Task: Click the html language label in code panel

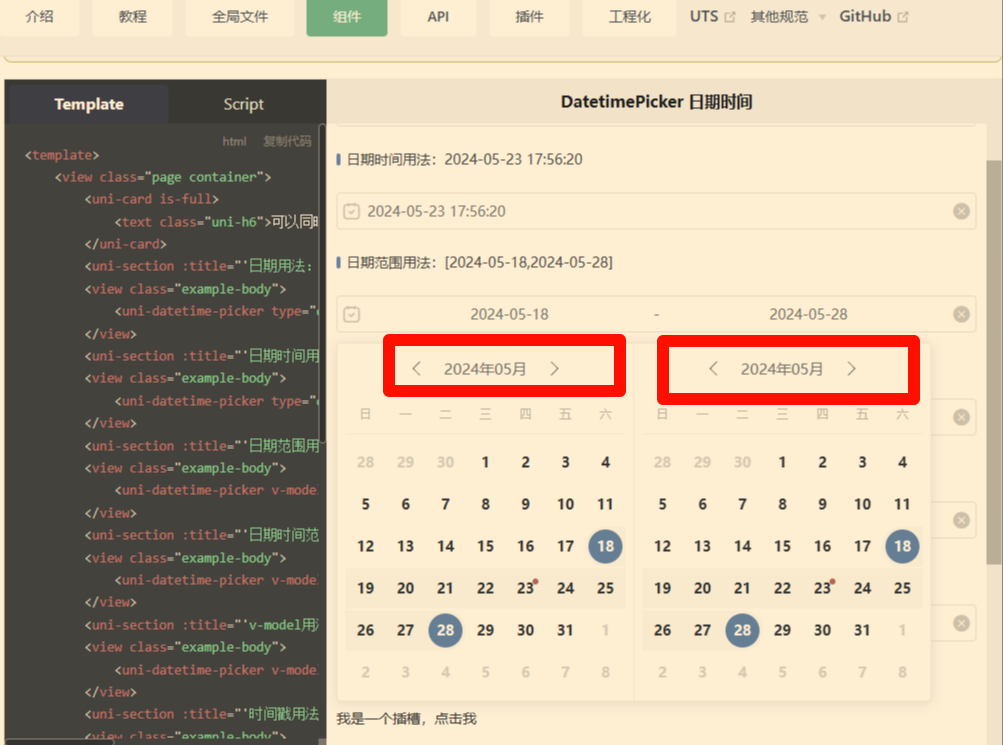Action: coord(234,141)
